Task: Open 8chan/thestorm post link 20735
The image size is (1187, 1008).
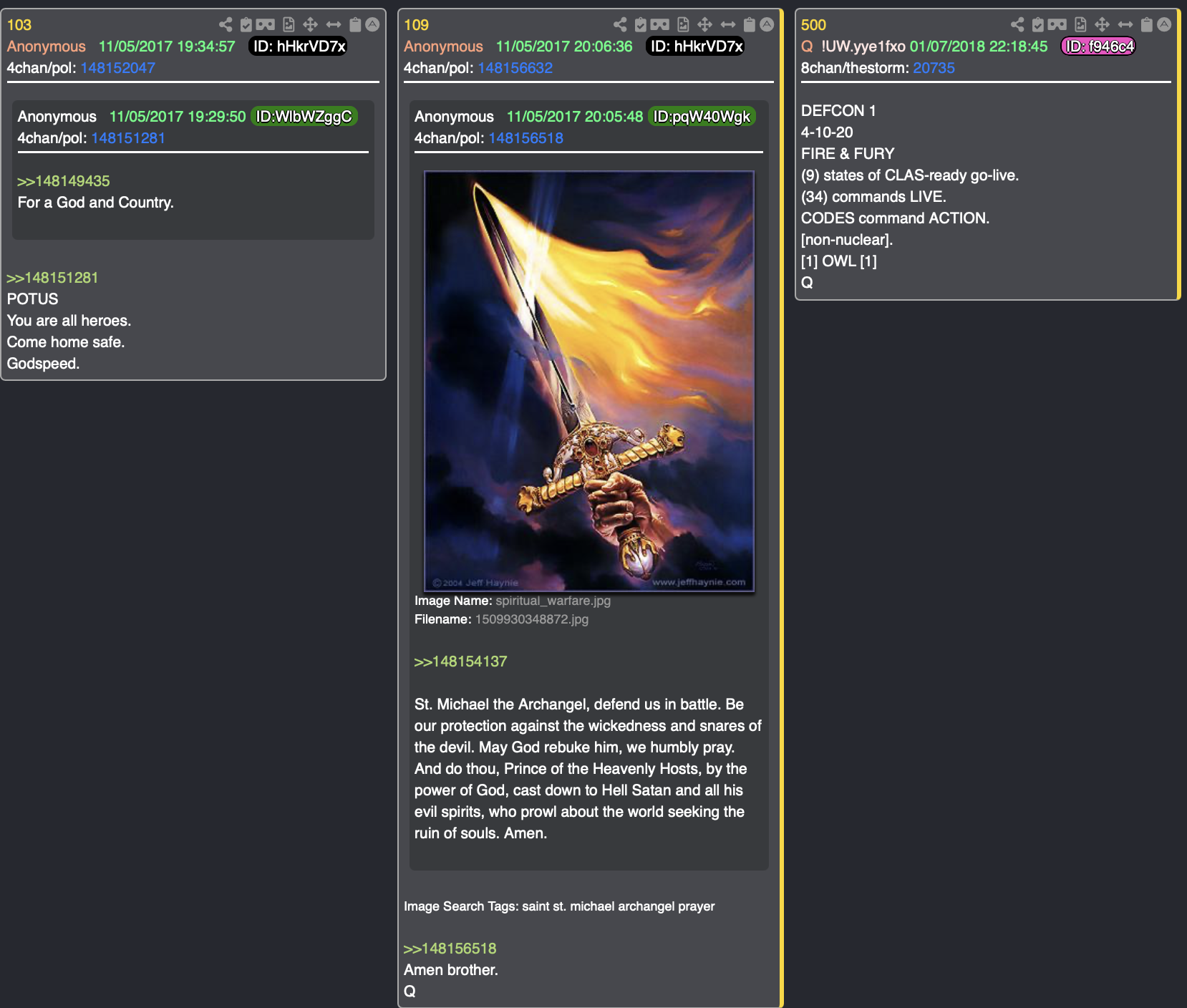Action: coord(934,68)
